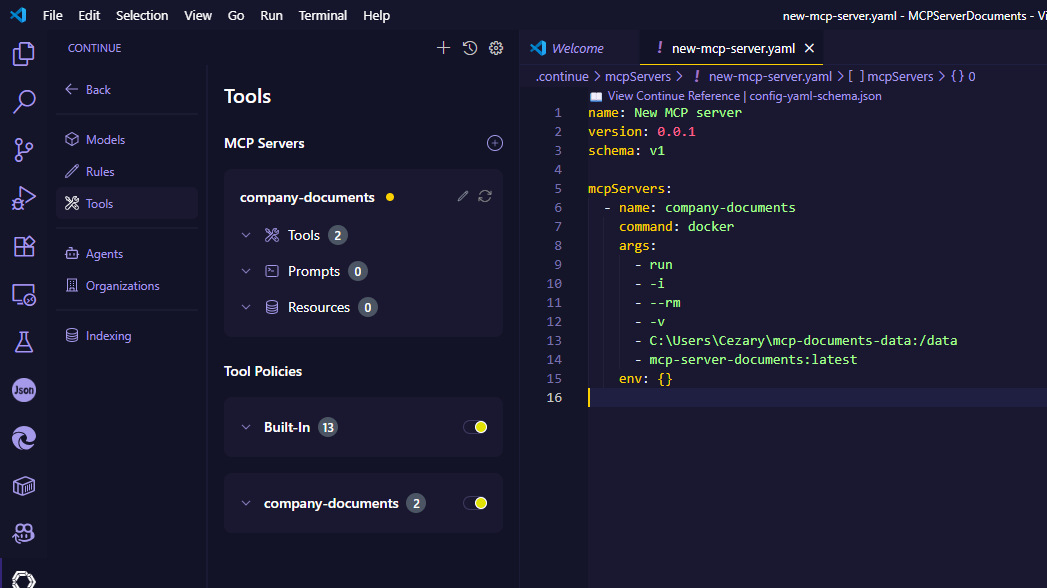Viewport: 1047px width, 588px height.
Task: Expand Resources under company-documents server
Action: point(246,307)
